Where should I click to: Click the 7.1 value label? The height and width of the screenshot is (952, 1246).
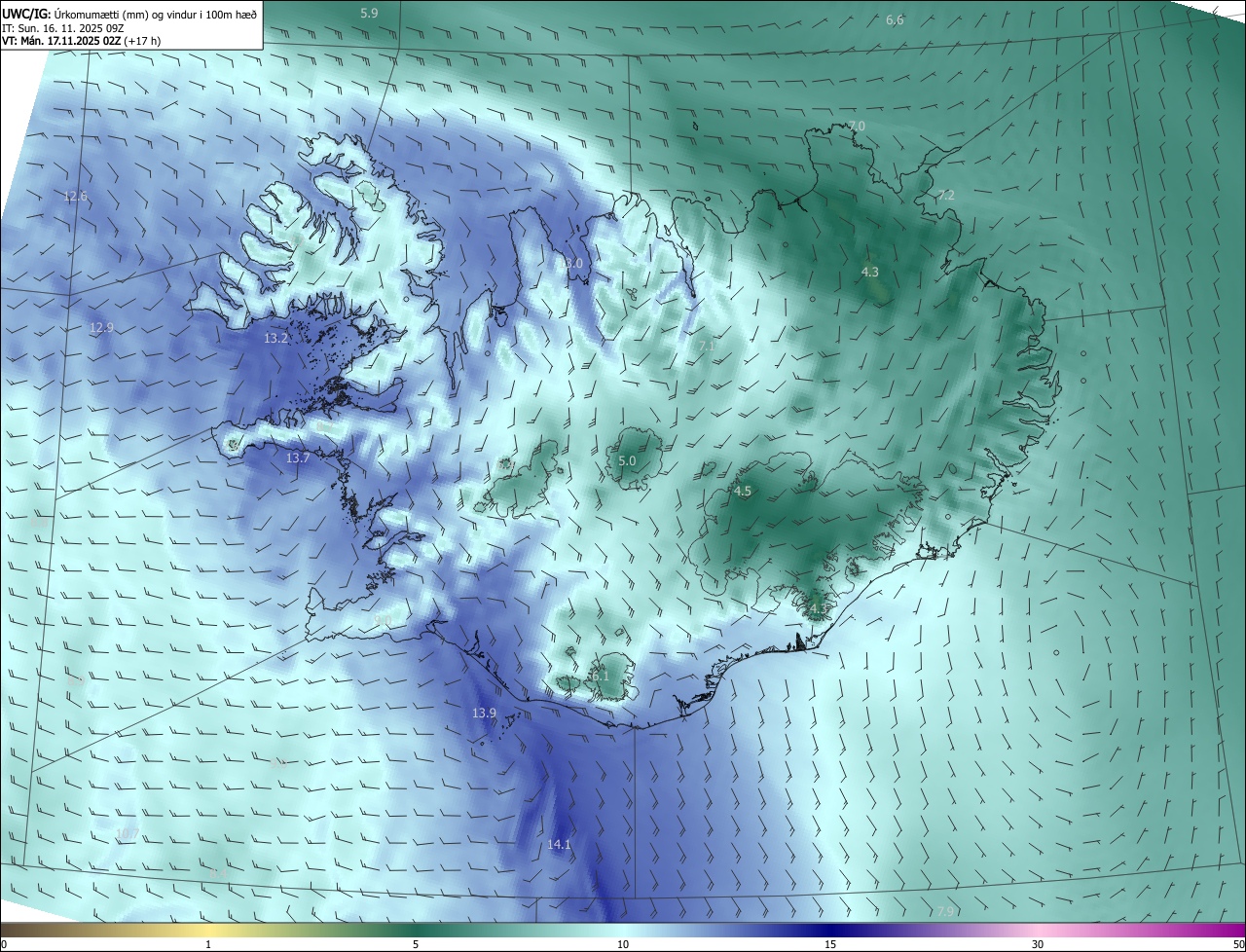(x=708, y=346)
